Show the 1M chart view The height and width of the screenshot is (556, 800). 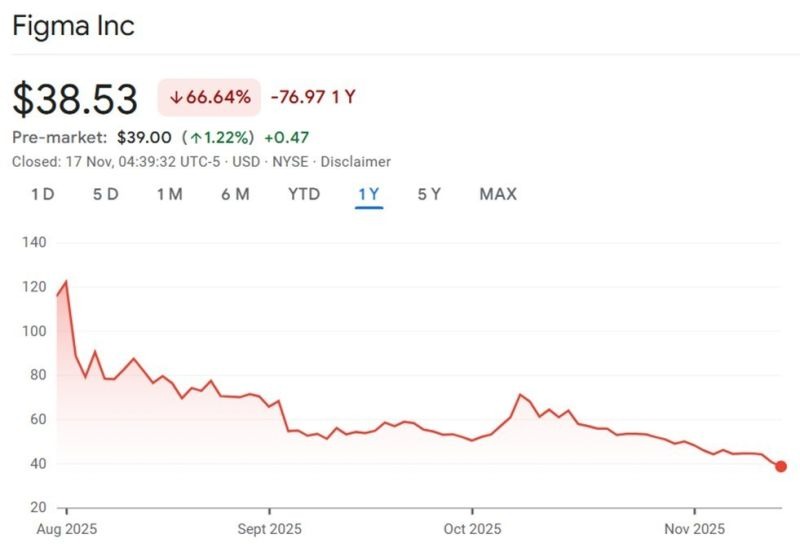coord(169,194)
